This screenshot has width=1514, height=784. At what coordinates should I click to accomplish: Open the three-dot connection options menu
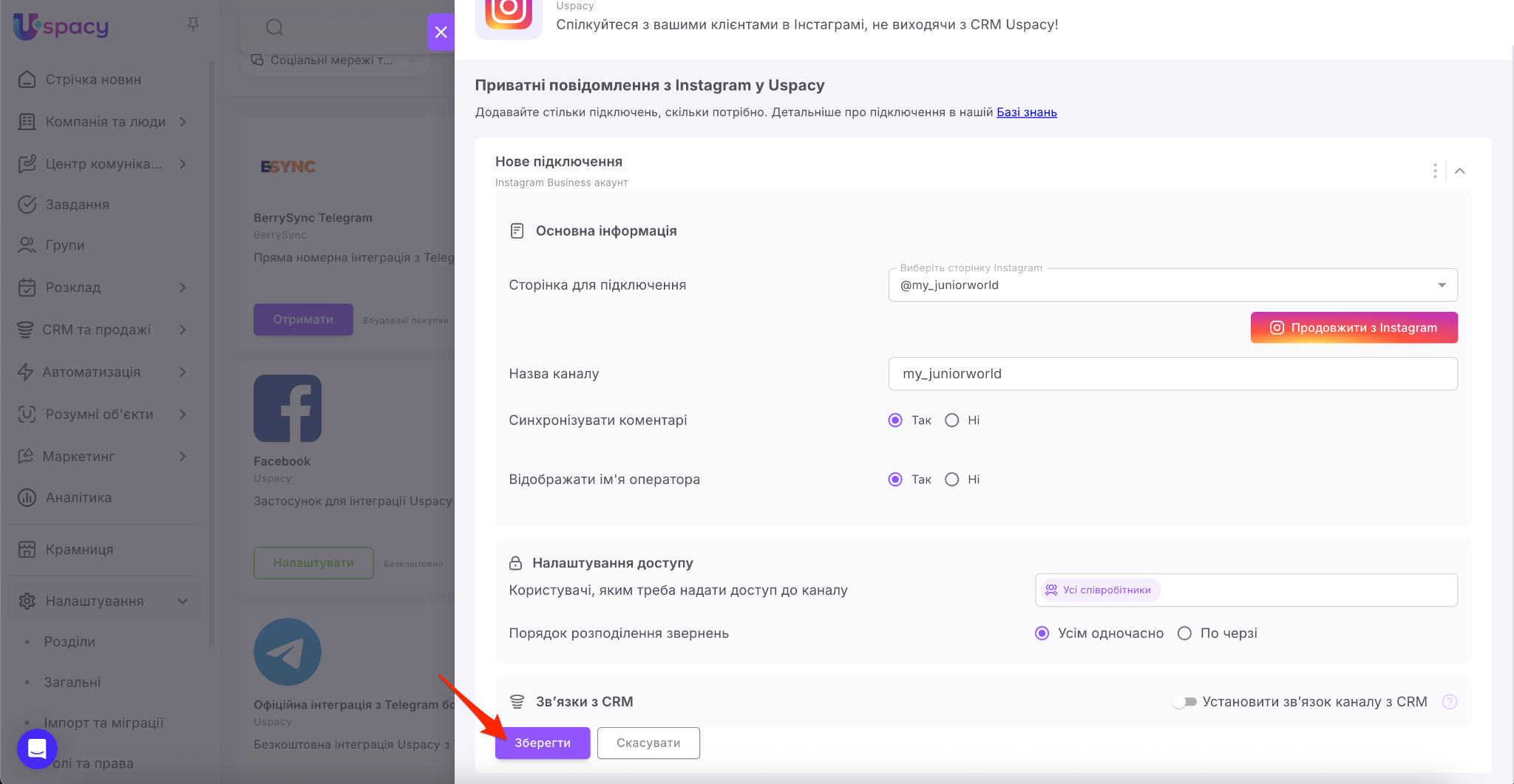1435,171
